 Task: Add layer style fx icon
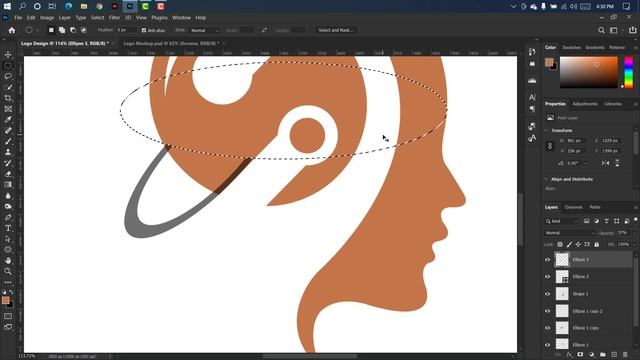[569, 354]
